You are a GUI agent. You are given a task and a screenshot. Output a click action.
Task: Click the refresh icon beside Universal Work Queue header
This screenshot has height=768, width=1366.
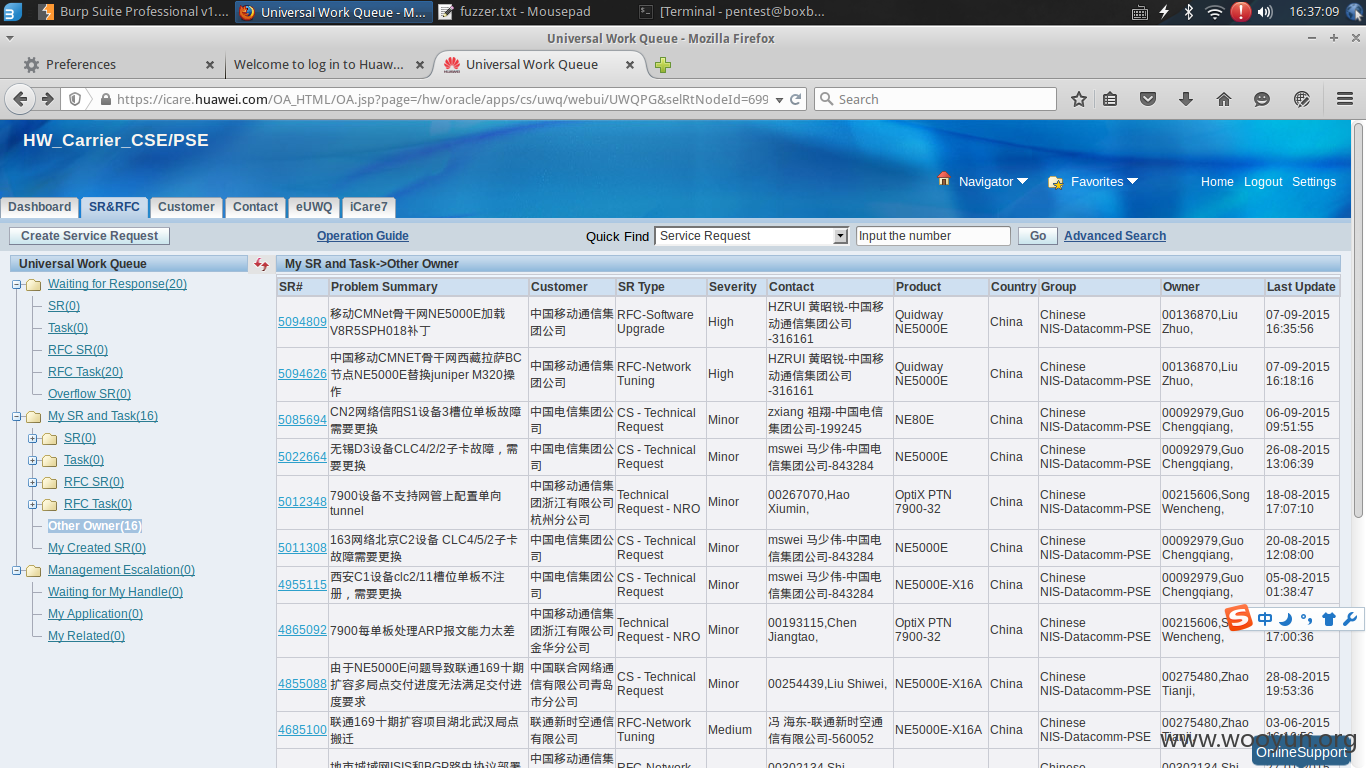(x=261, y=264)
